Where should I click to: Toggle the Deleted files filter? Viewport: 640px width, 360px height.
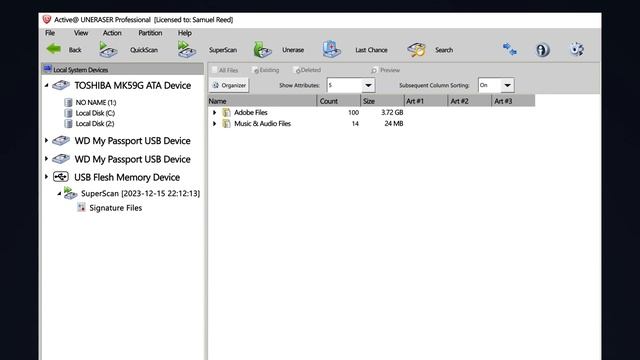coord(297,70)
